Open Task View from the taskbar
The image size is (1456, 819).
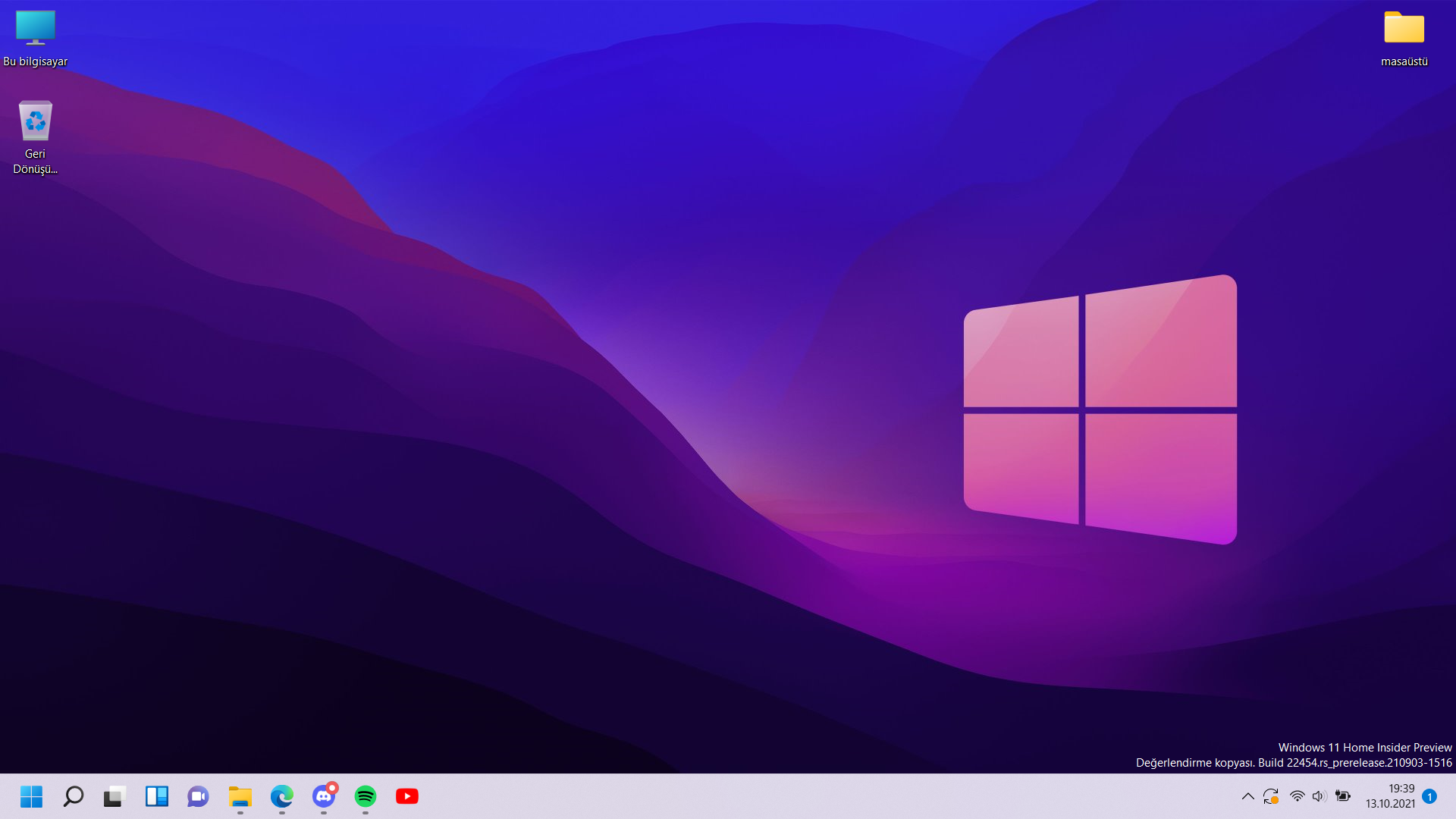point(115,796)
